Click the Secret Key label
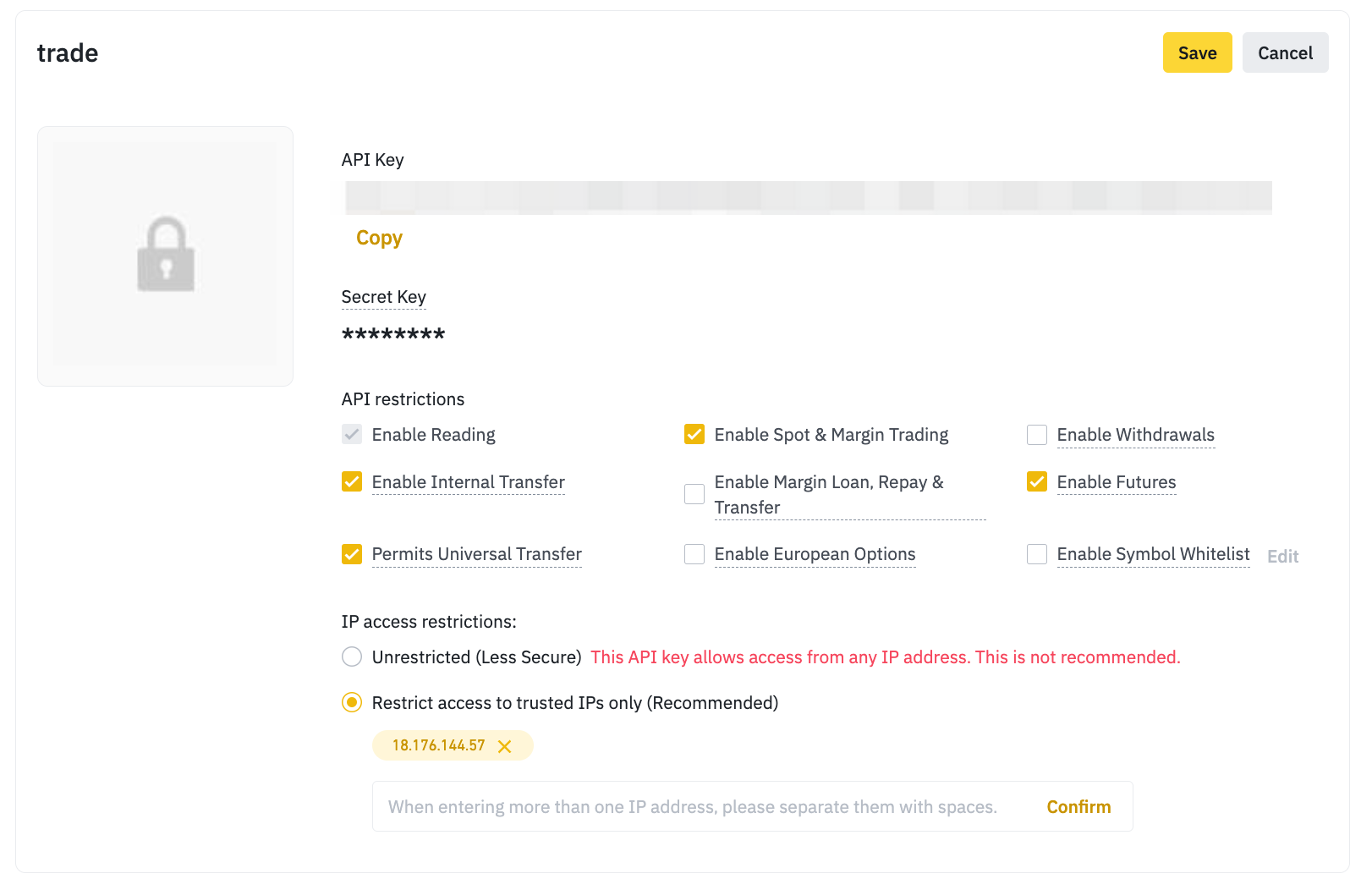Image resolution: width=1372 pixels, height=890 pixels. (x=383, y=297)
